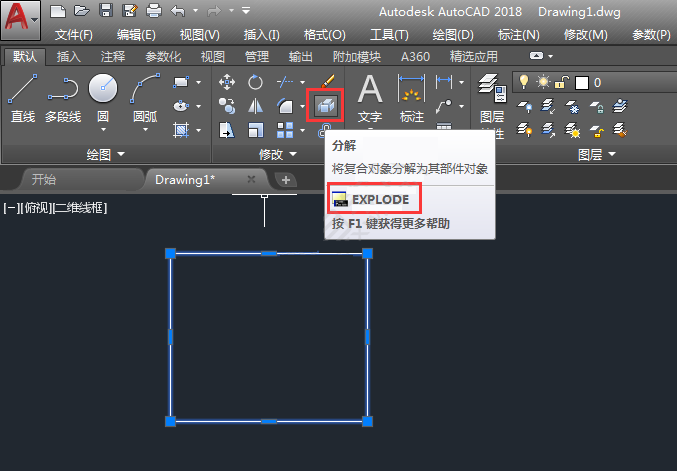
Task: Open the Dimension (标注) tool
Action: click(411, 99)
